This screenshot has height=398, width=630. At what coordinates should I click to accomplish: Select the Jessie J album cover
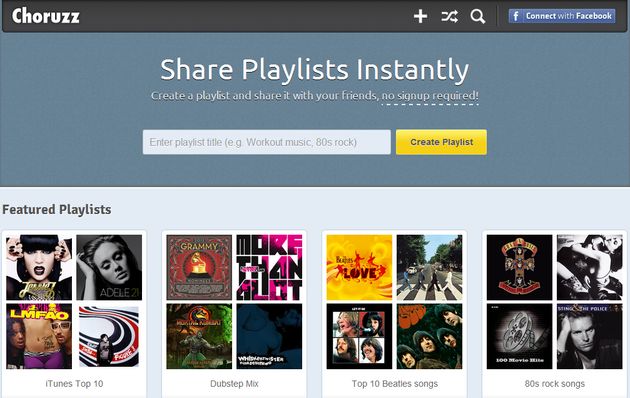pos(39,267)
